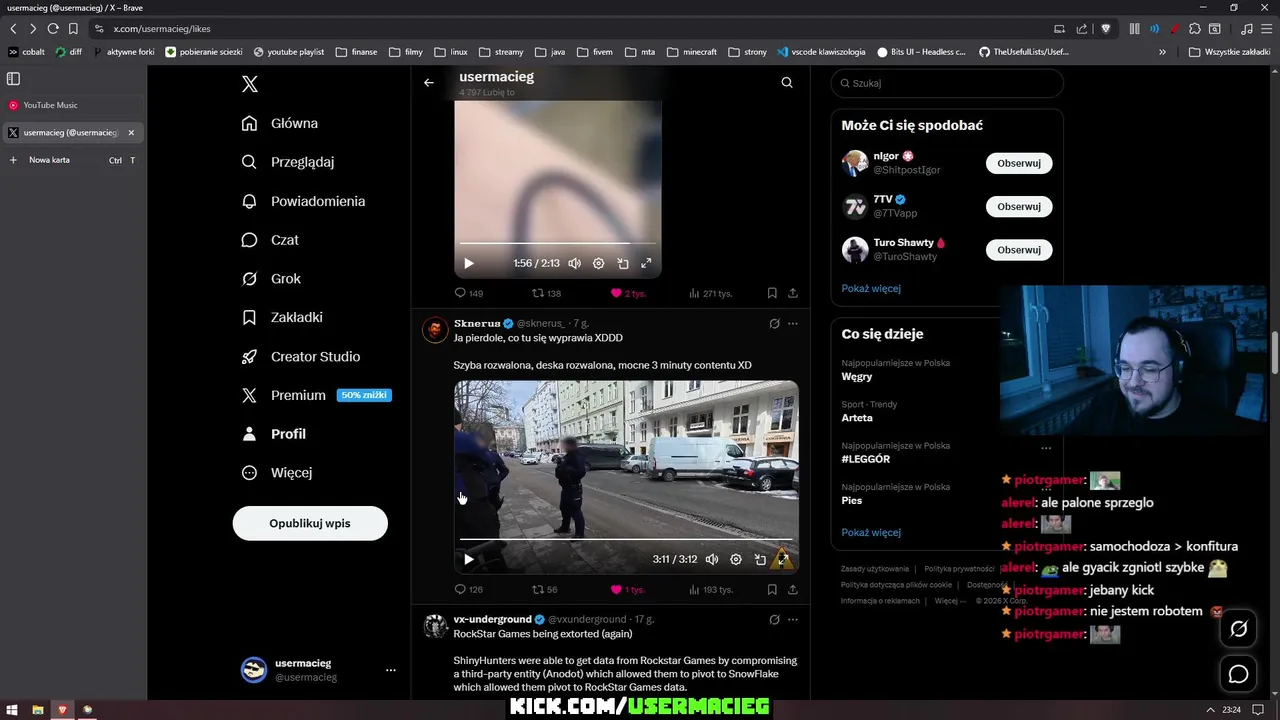
Task: Open Wszystkie zakładki bookmarks folder
Action: 1229,52
